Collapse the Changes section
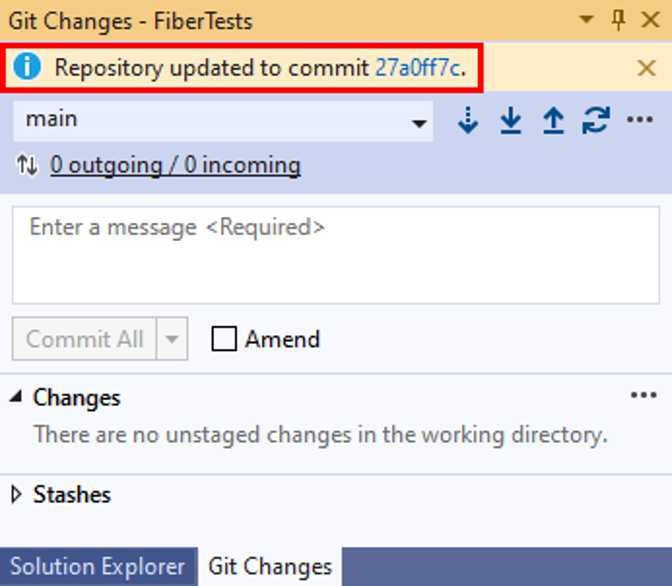The width and height of the screenshot is (672, 586). tap(17, 397)
